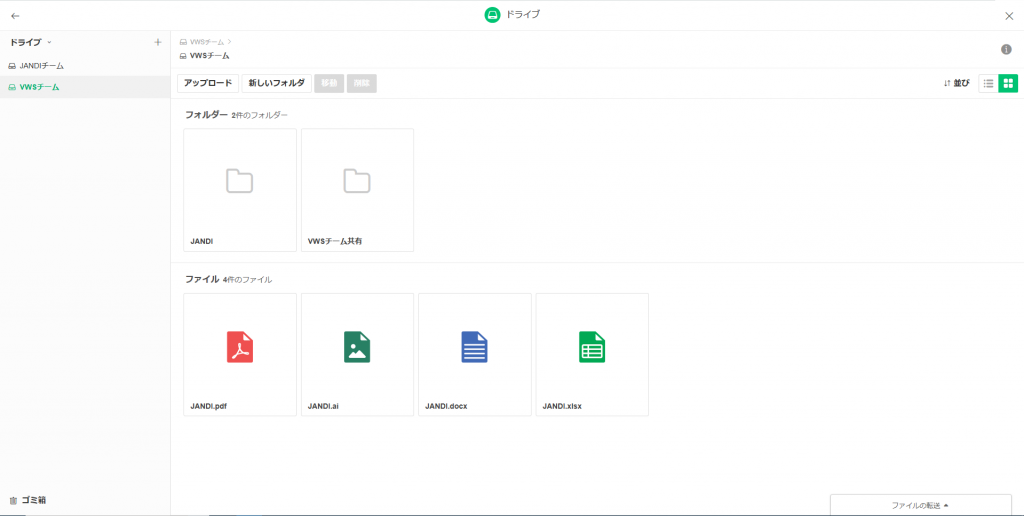Click the 削除 button
Image resolution: width=1024 pixels, height=516 pixels.
click(362, 84)
